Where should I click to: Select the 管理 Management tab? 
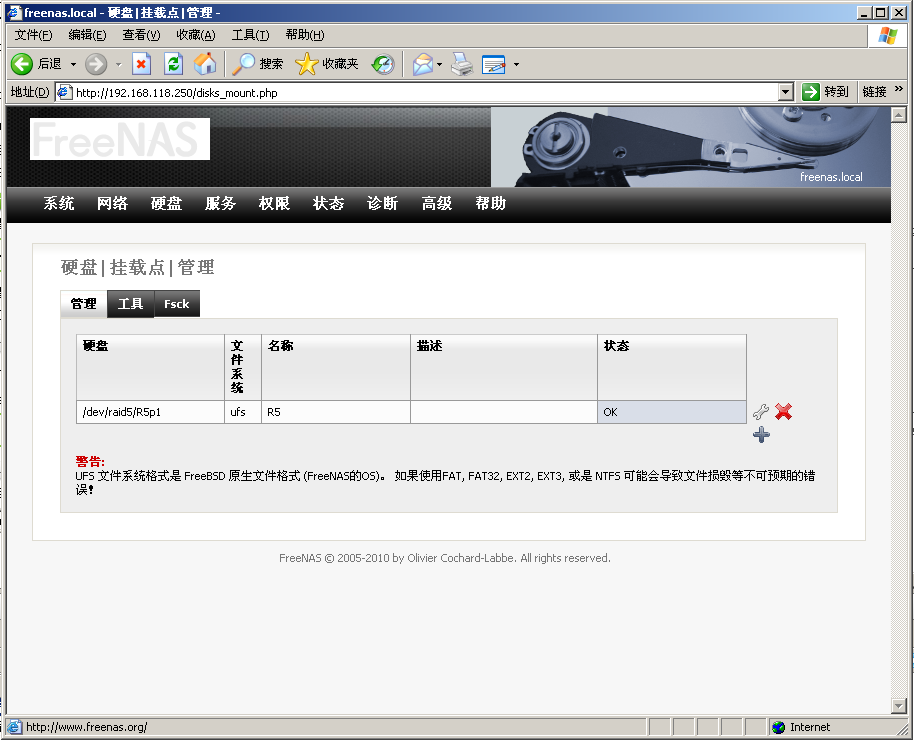[83, 304]
